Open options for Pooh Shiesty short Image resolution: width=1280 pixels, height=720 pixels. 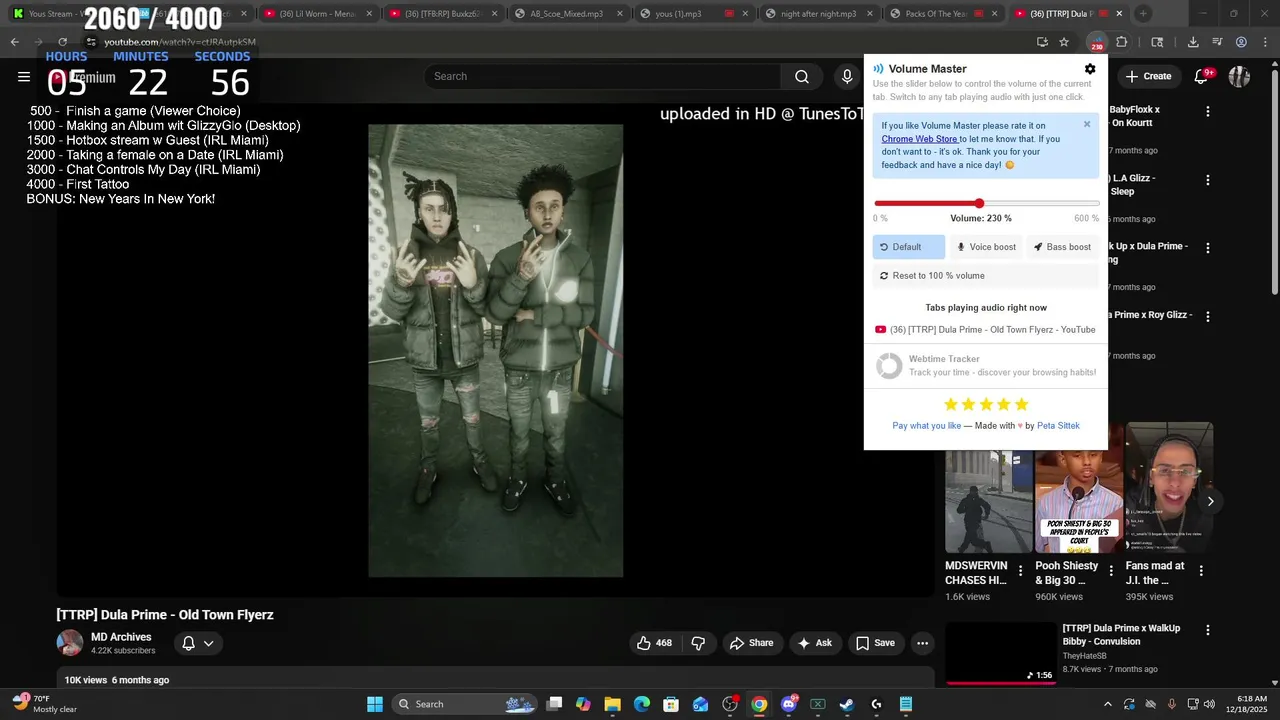pos(1110,571)
